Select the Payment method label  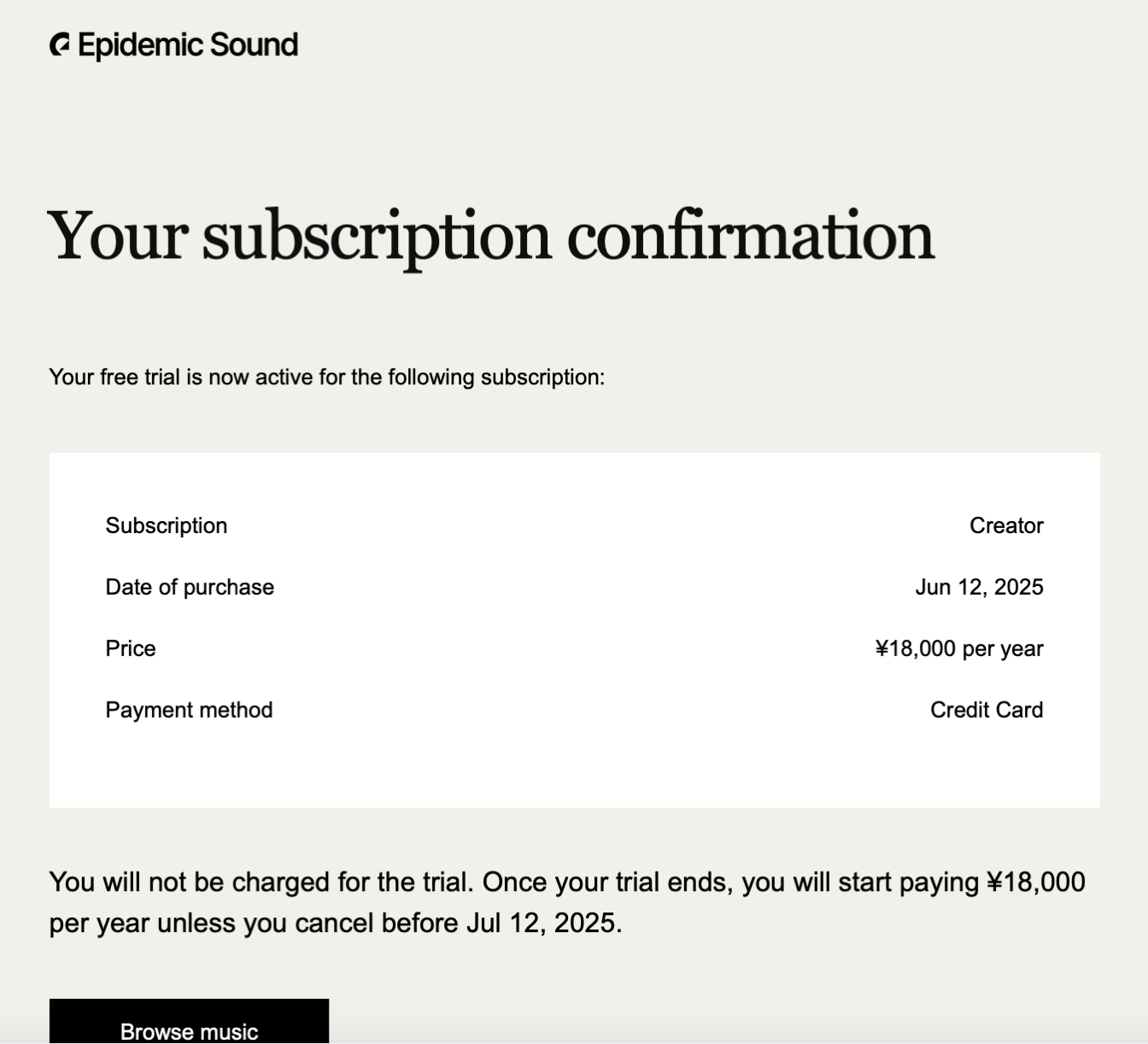click(189, 710)
